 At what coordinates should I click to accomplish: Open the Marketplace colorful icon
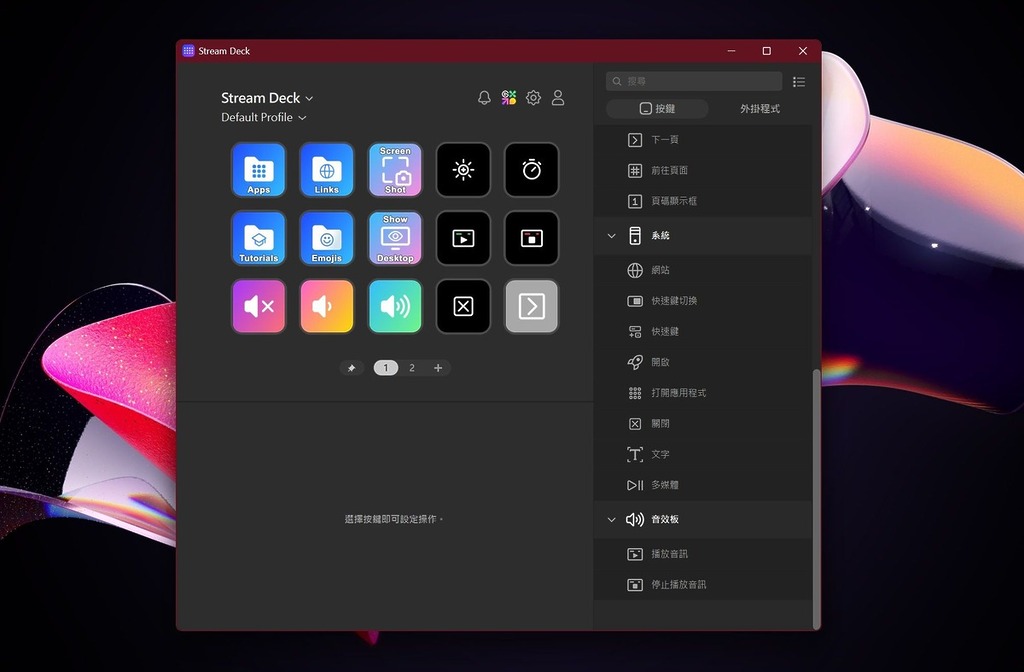tap(509, 98)
